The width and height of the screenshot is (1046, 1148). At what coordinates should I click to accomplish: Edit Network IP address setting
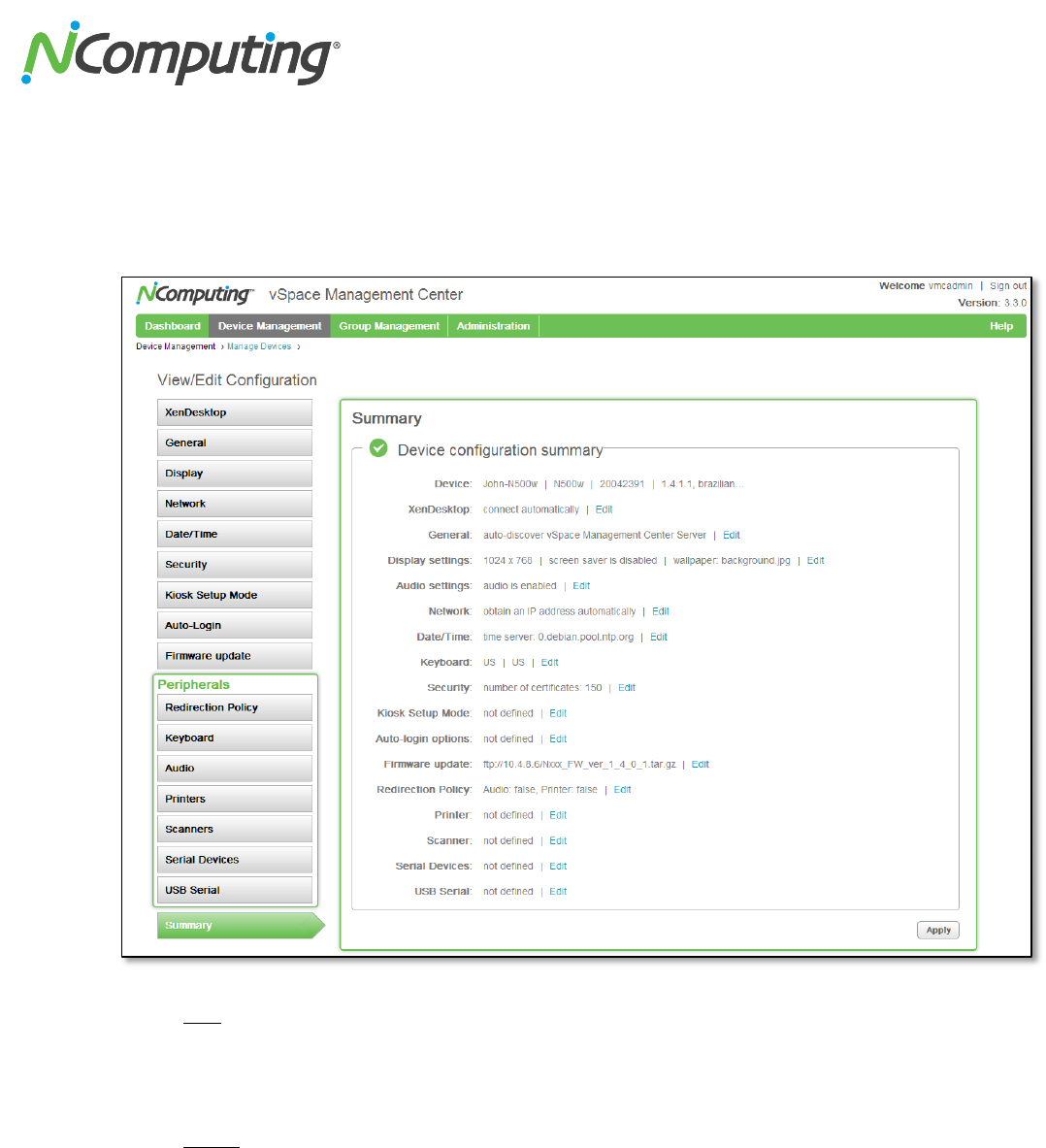(x=660, y=611)
